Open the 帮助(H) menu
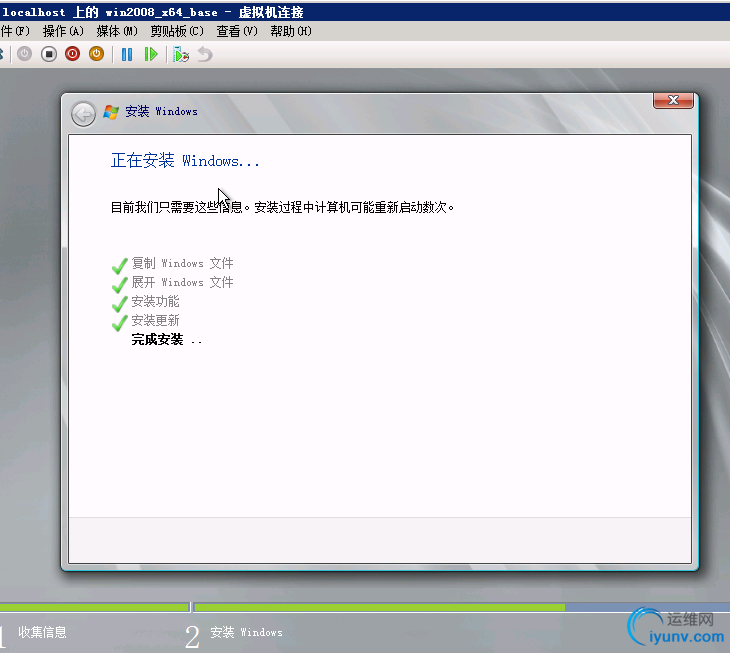The image size is (730, 653). [291, 31]
